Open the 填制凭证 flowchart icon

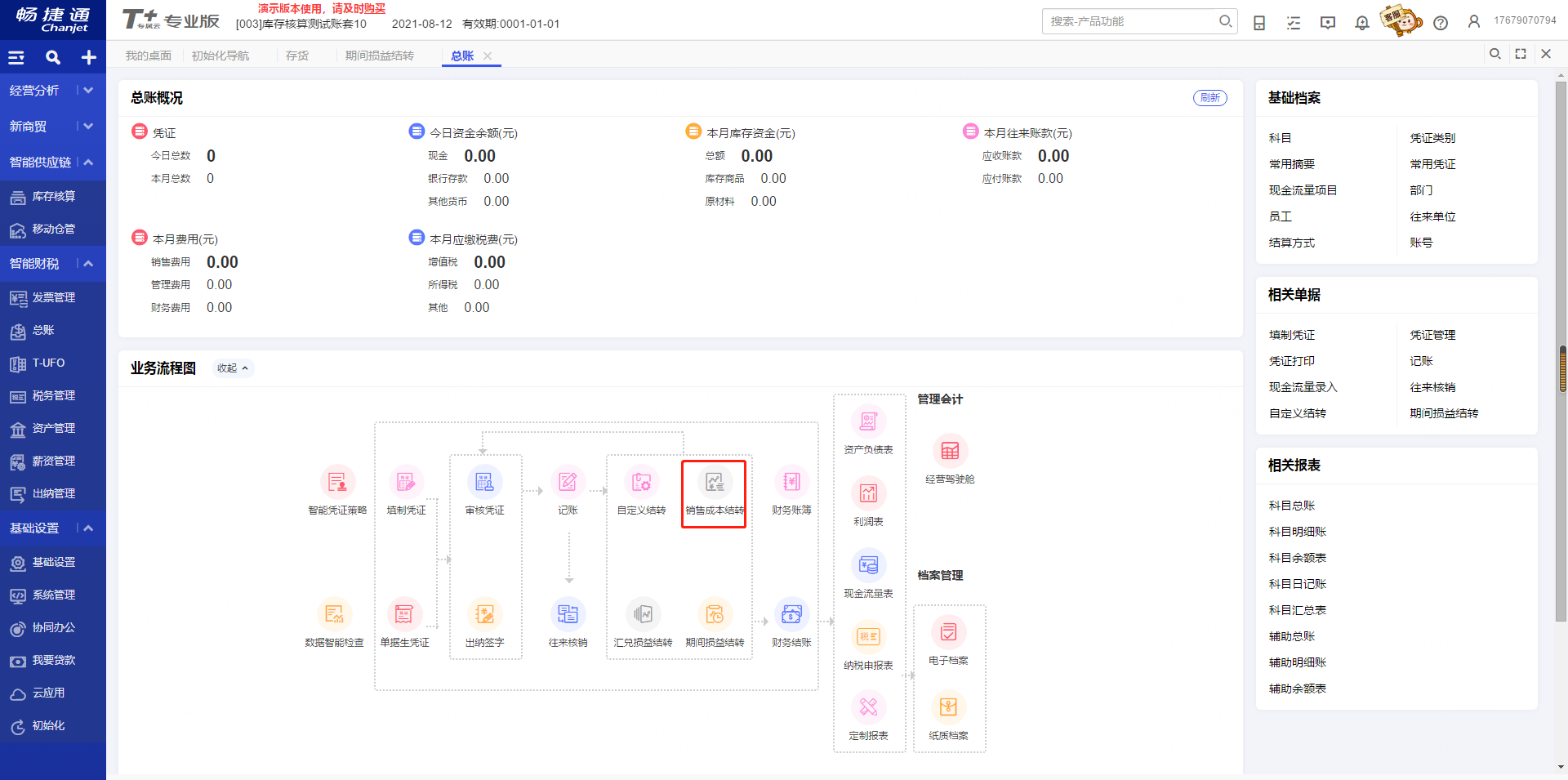(406, 482)
